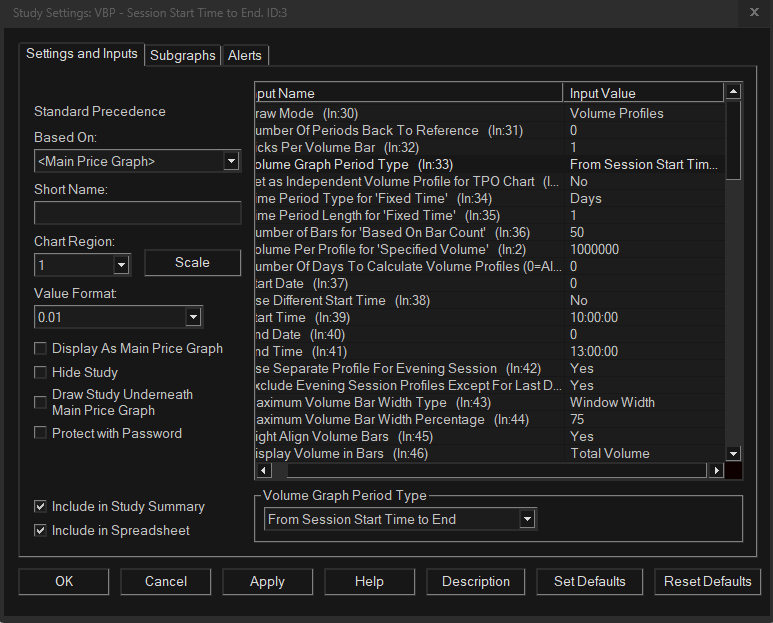
Task: Click the Scale button
Action: 192,262
